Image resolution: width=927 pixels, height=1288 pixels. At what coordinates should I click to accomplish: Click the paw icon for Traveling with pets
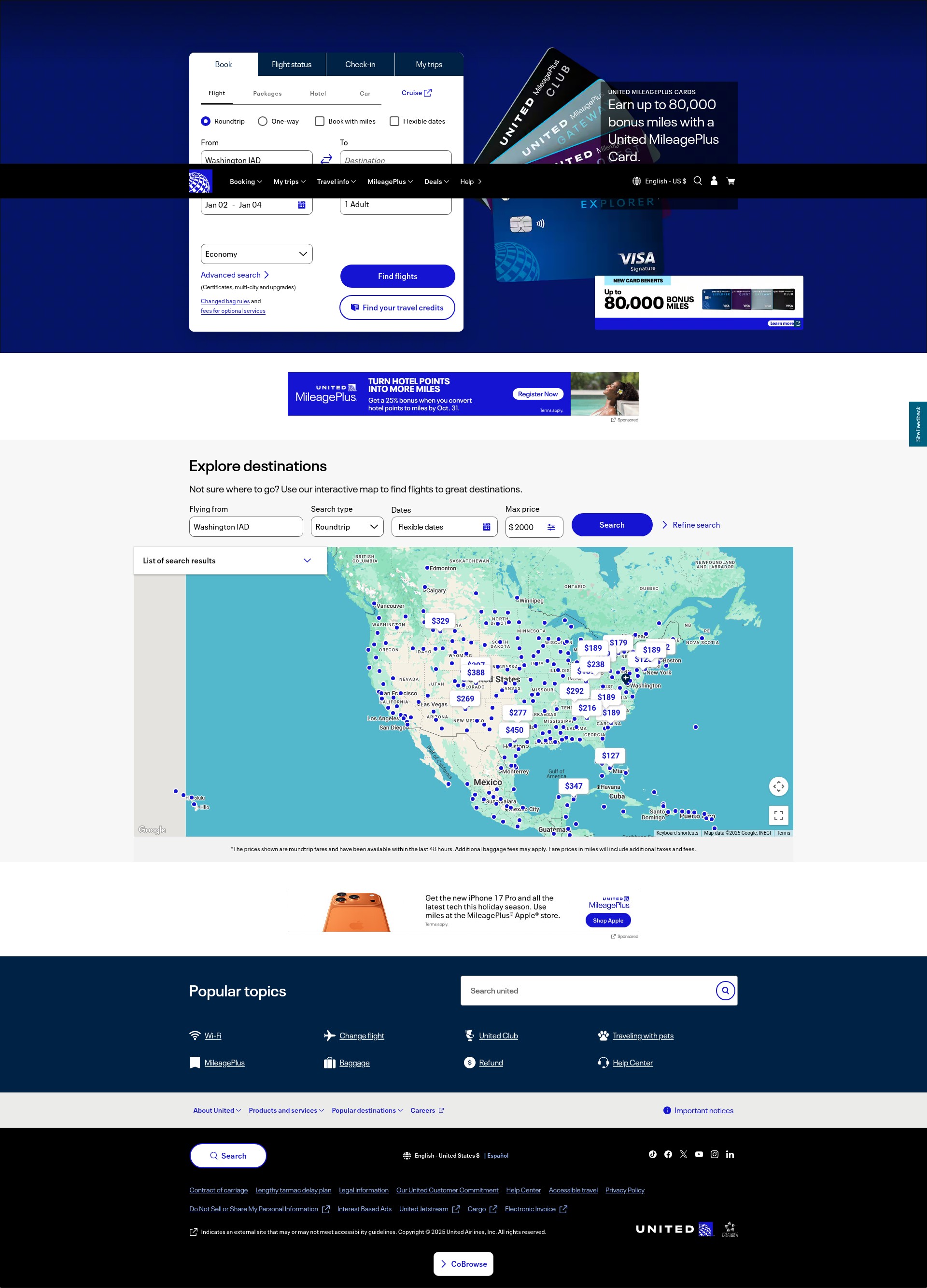point(603,1036)
